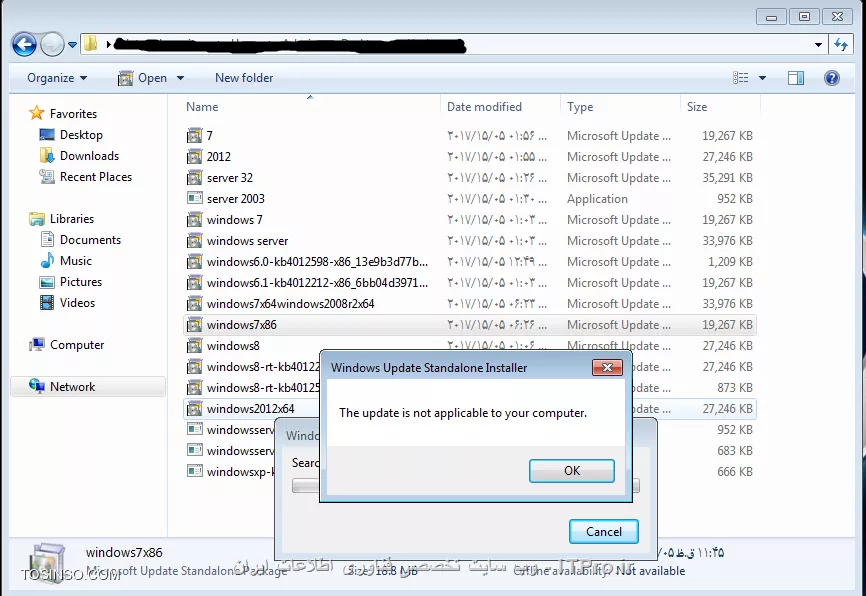Select Libraries in the navigation pane

(72, 218)
